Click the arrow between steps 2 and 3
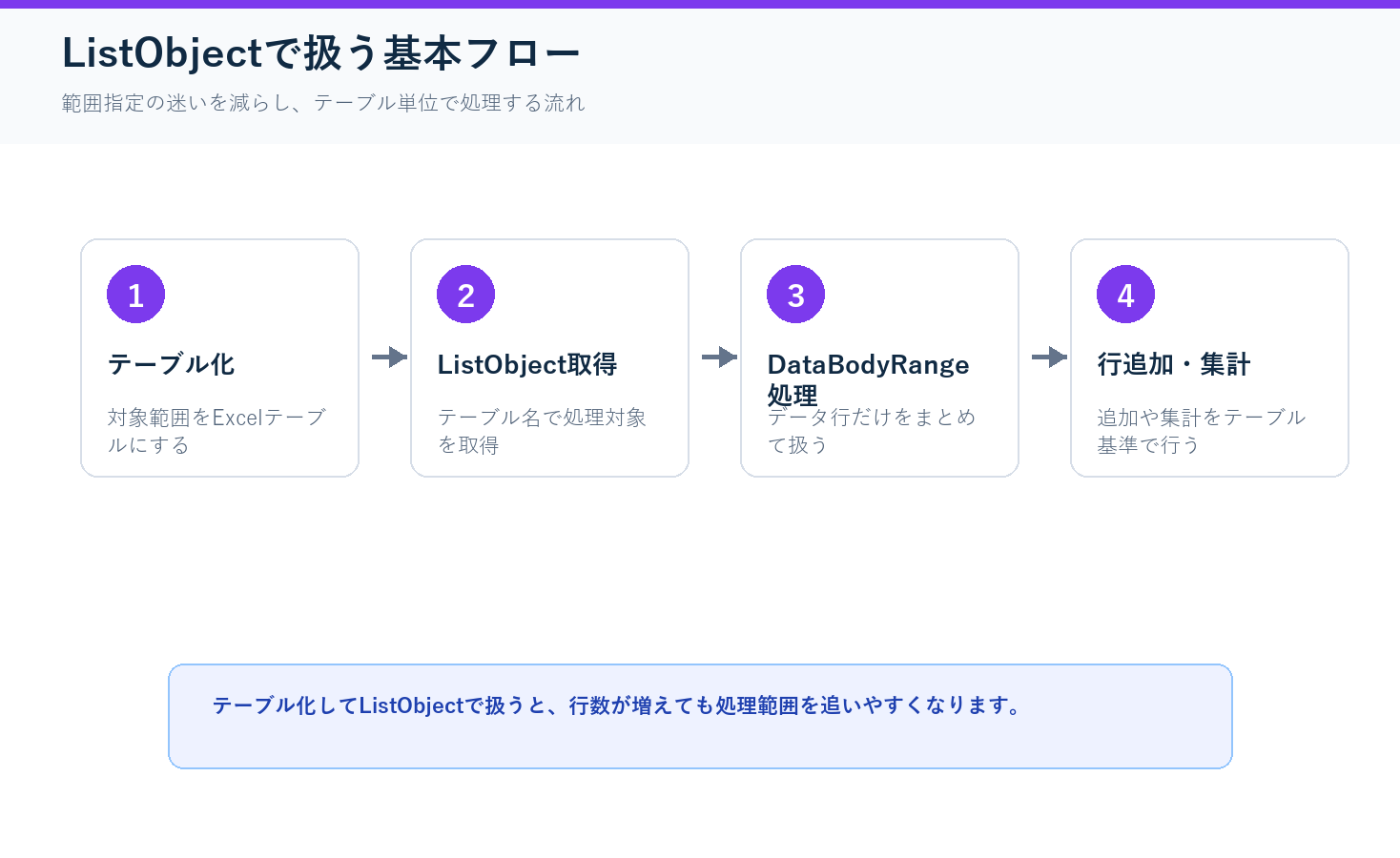1400x858 pixels. click(719, 357)
